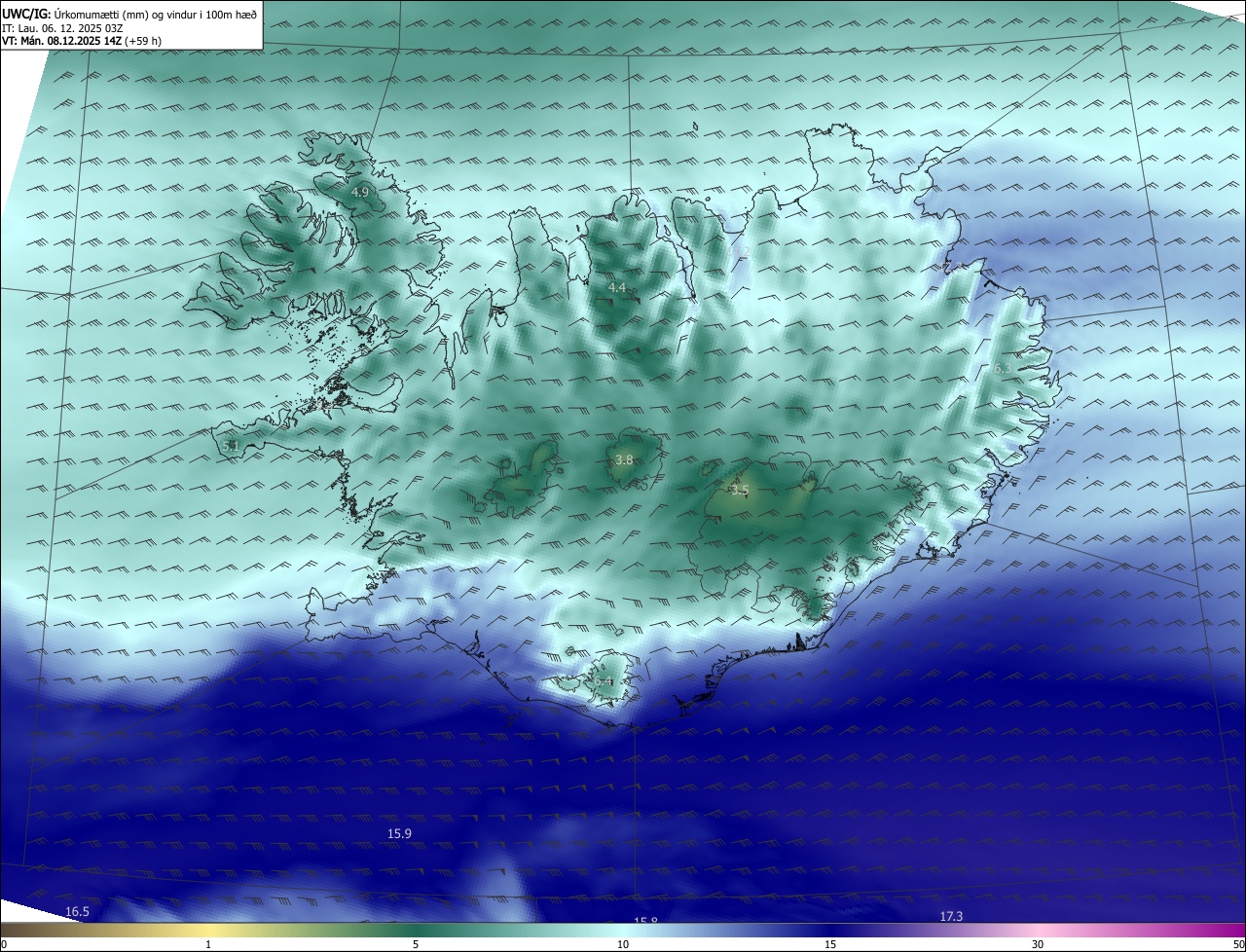This screenshot has height=952, width=1246.
Task: Click the 5.1 value on the western peninsula
Action: point(231,446)
